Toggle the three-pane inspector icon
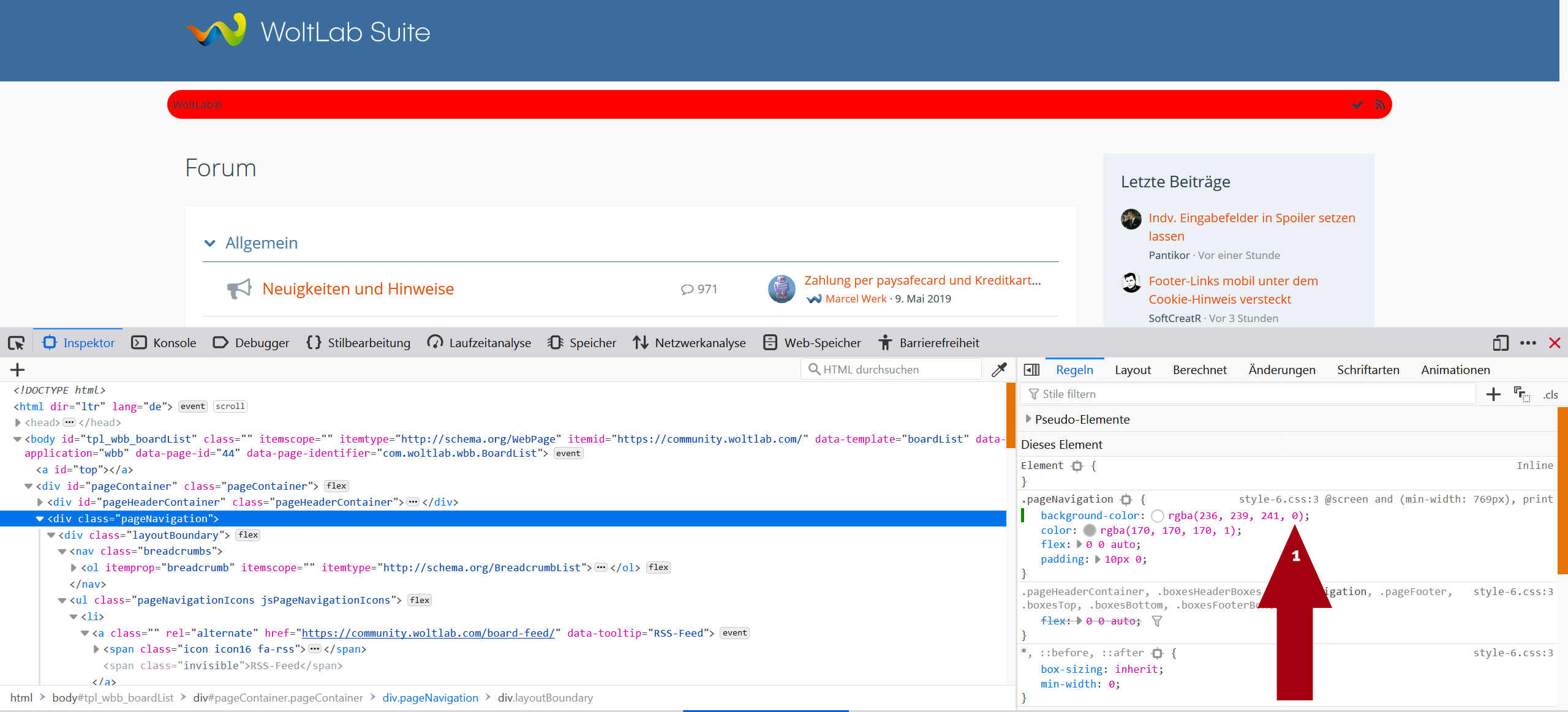Screen dimensions: 1568x712 click(1031, 370)
